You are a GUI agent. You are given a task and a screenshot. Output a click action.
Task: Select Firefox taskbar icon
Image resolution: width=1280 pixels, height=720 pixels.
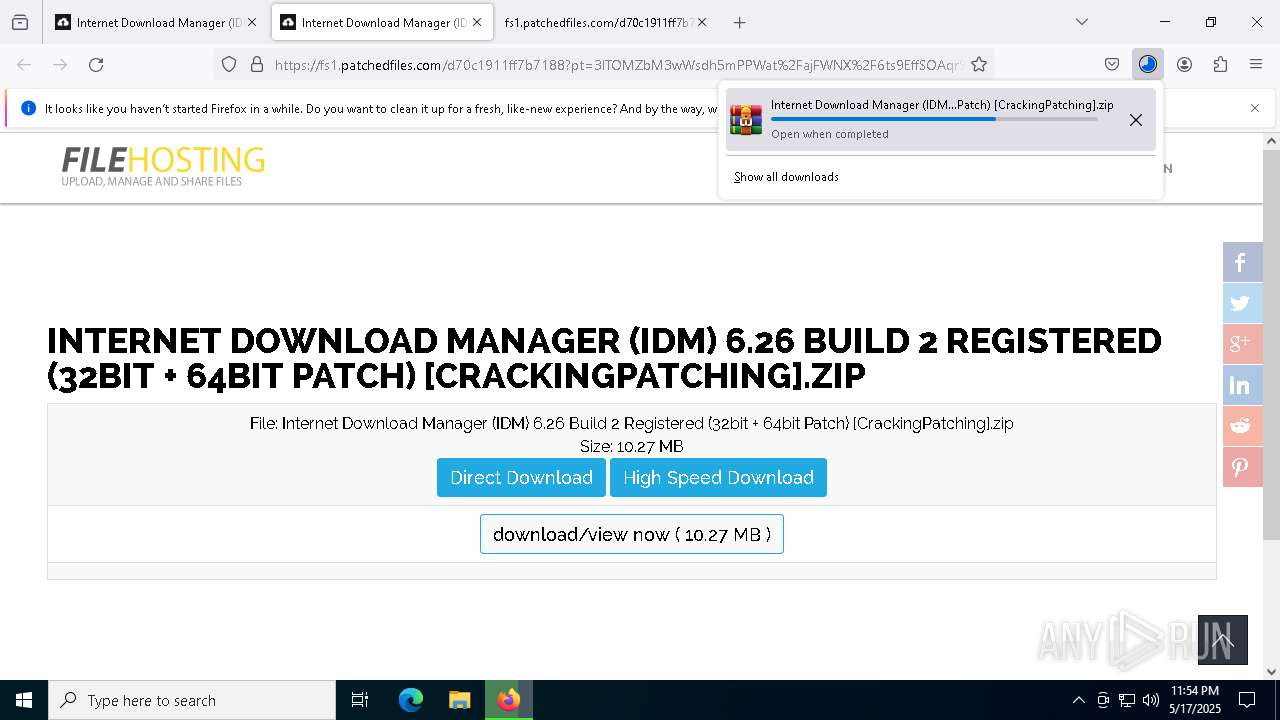coord(509,700)
